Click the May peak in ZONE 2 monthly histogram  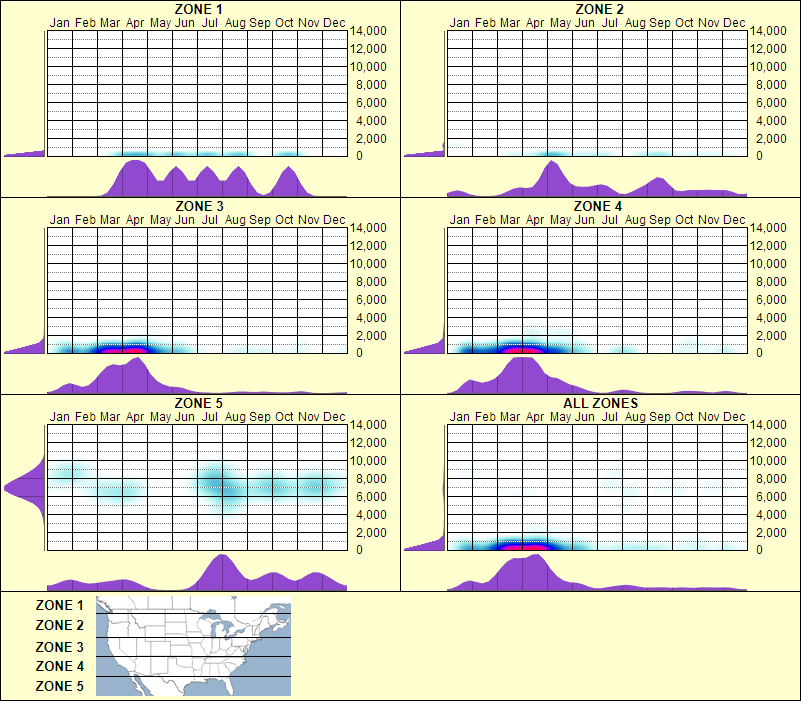pyautogui.click(x=552, y=178)
